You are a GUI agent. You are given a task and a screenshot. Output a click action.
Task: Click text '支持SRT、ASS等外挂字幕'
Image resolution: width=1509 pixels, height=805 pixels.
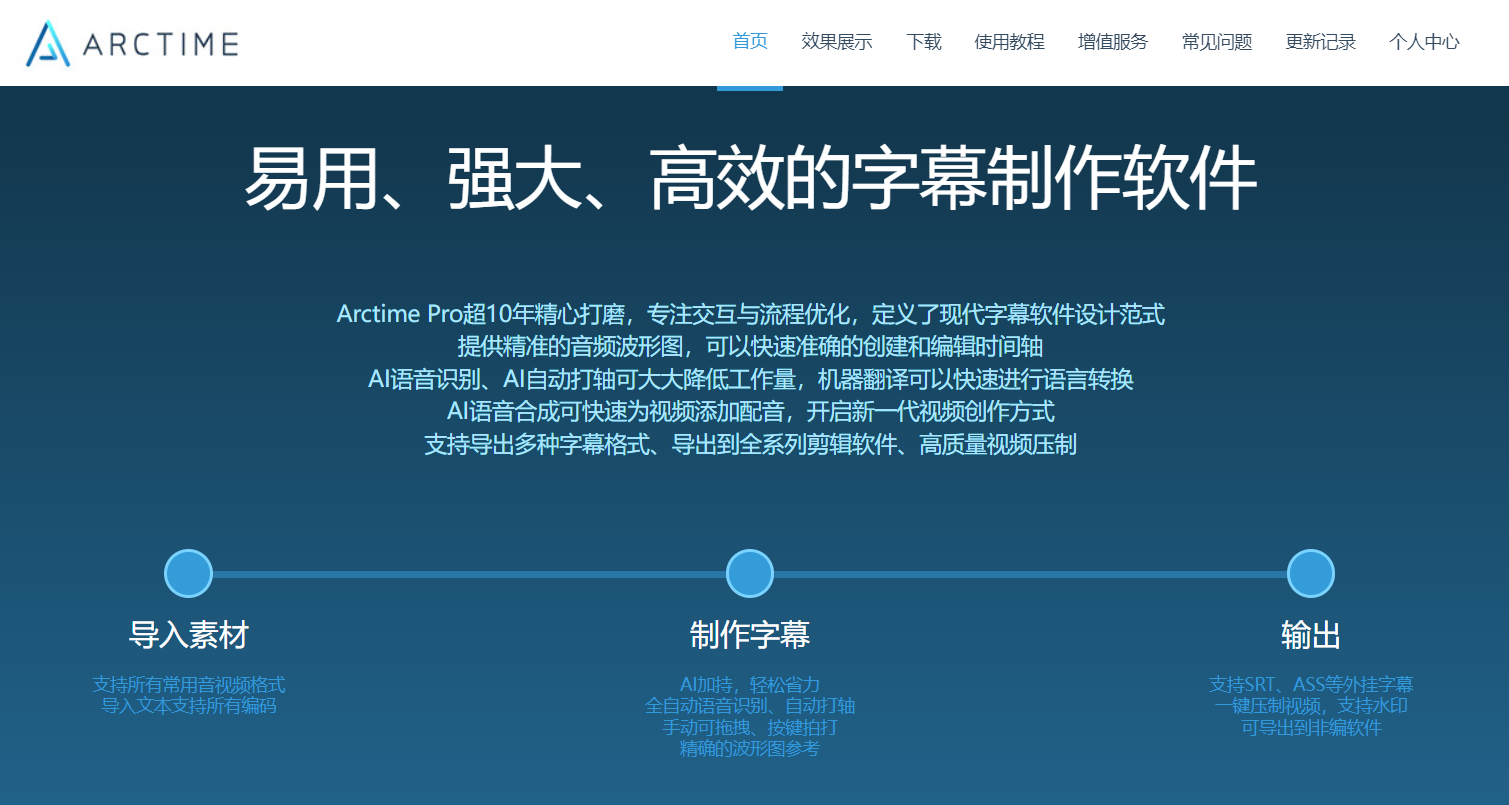1311,685
